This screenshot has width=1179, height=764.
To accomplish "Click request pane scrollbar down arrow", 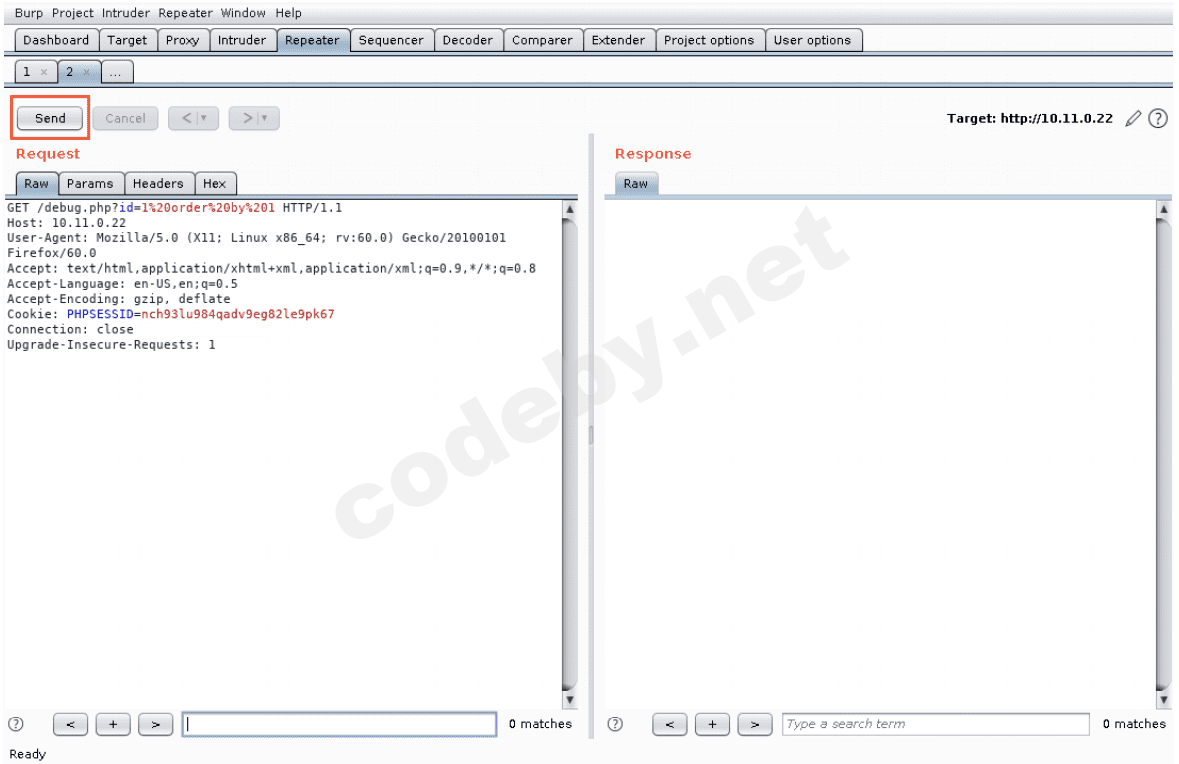I will (x=570, y=699).
